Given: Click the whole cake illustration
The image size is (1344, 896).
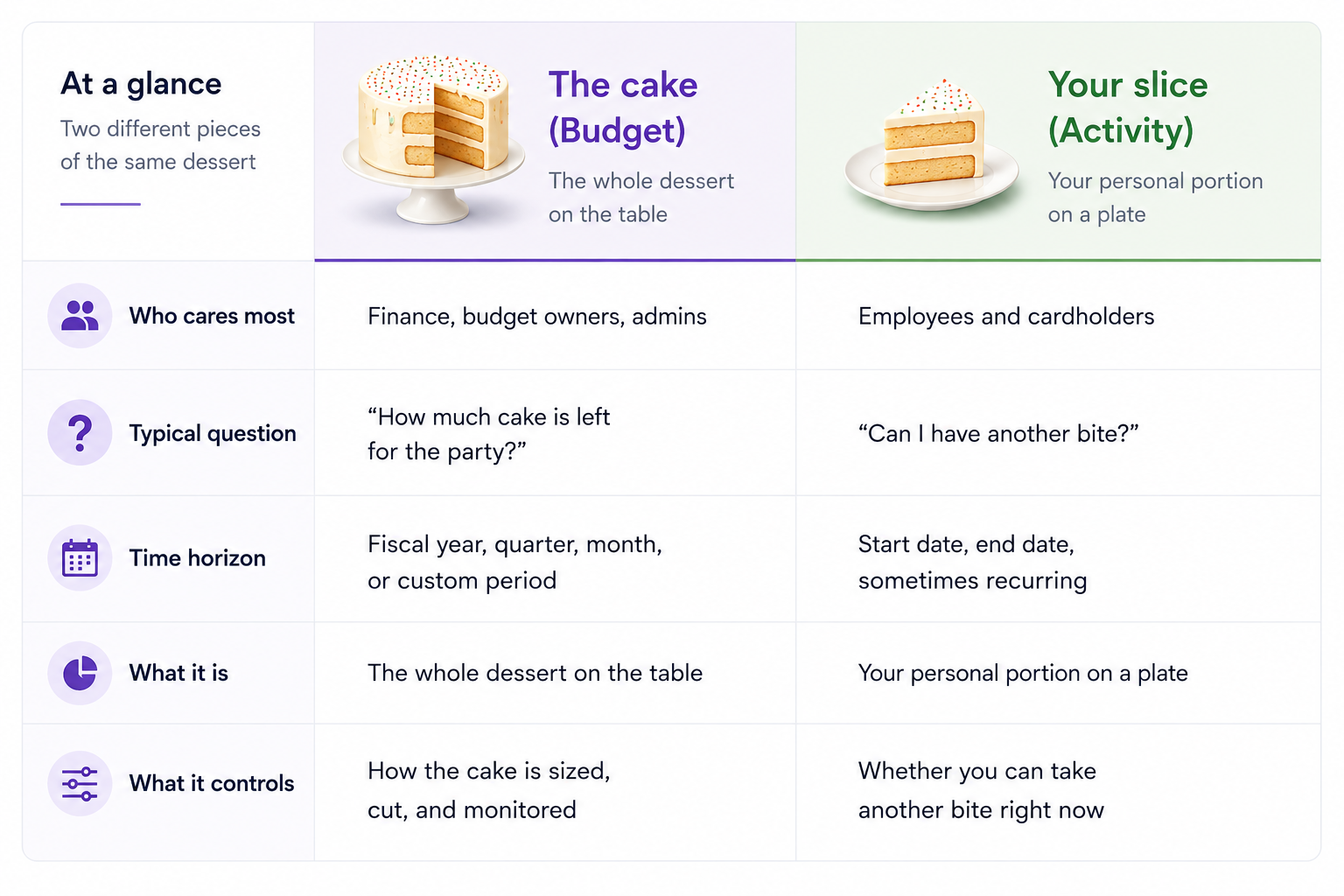Looking at the screenshot, I should click(x=433, y=139).
